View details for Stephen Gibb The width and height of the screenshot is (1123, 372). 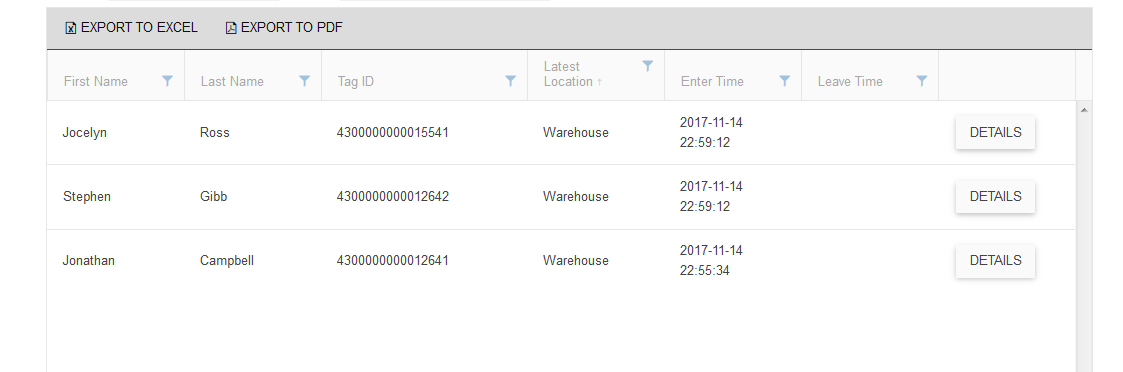(996, 196)
